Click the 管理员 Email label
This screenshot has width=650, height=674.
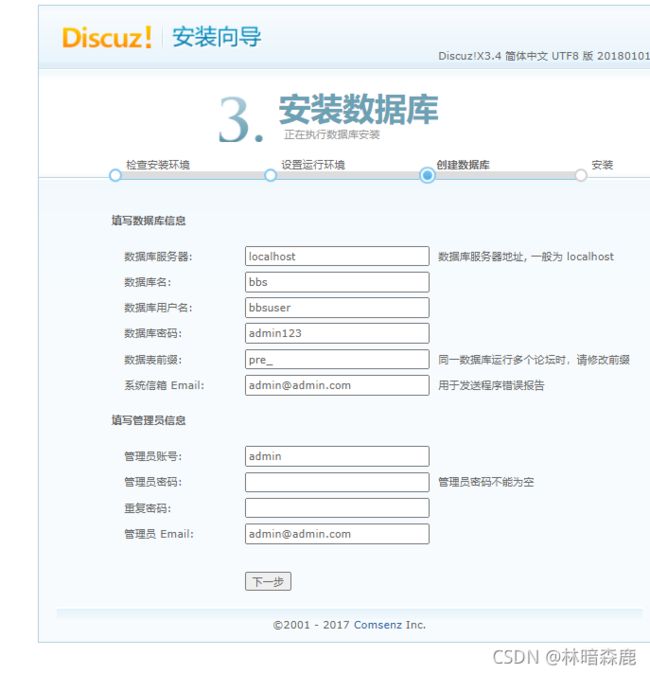click(159, 534)
